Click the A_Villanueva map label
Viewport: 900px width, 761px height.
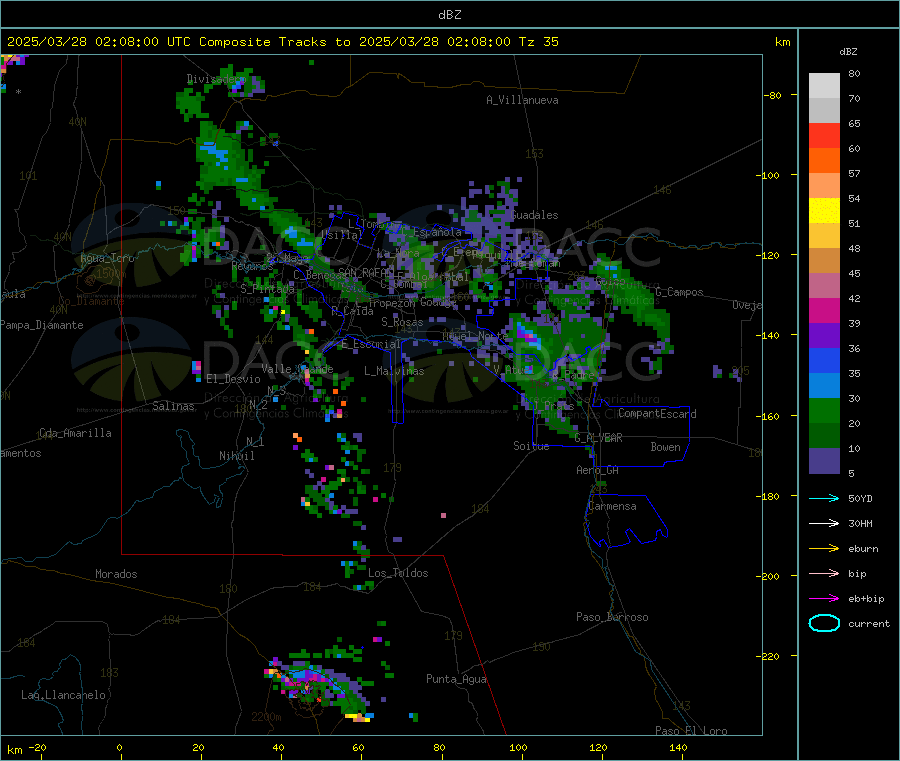522,100
